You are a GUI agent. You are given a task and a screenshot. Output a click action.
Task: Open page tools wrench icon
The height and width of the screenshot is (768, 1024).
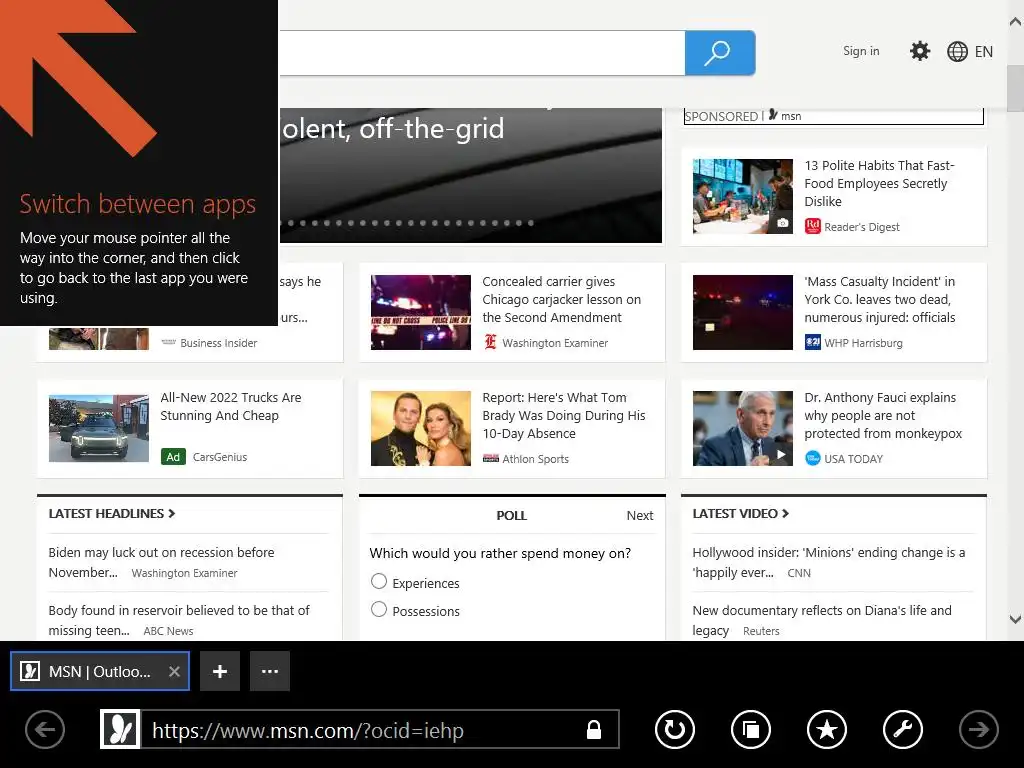pyautogui.click(x=903, y=729)
